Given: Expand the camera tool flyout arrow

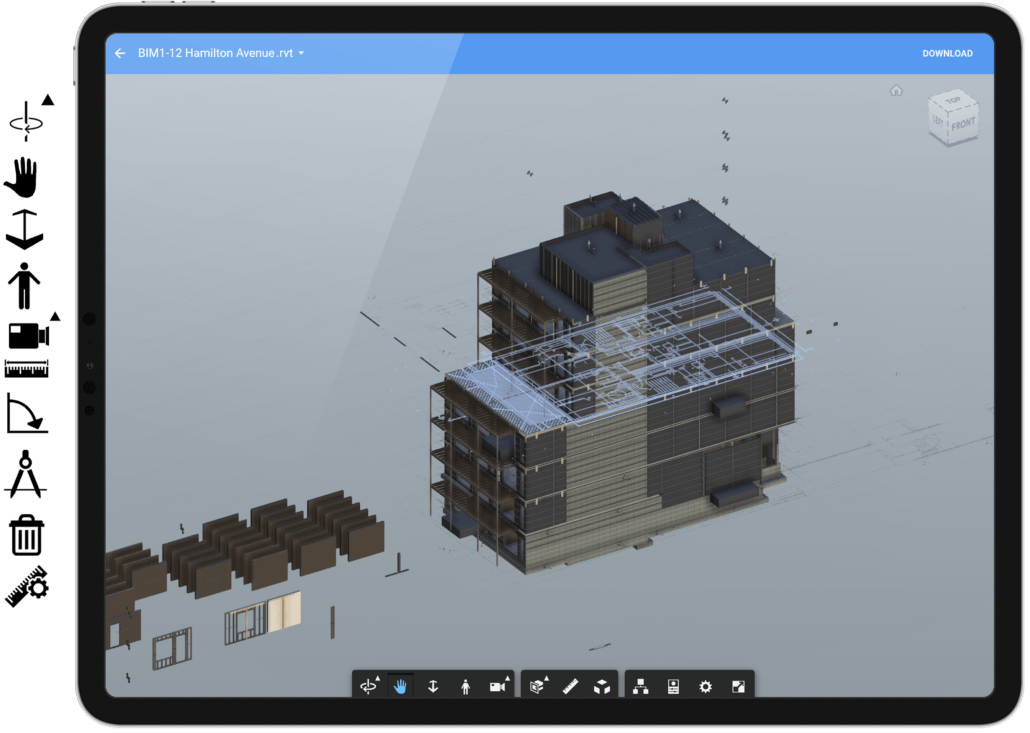Looking at the screenshot, I should 507,677.
